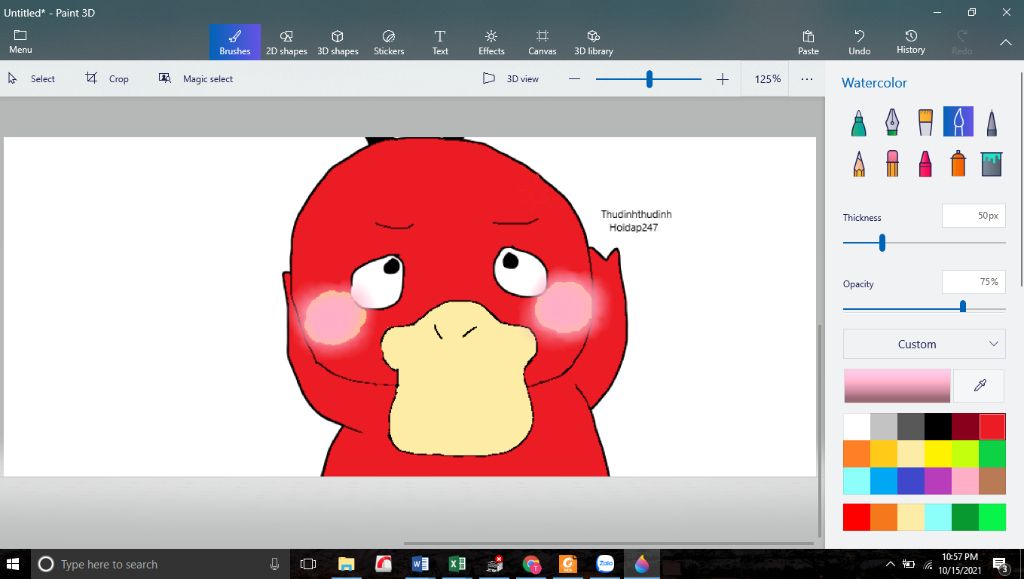Click the horizontal canvas scrollbar
1024x579 pixels.
pos(608,542)
